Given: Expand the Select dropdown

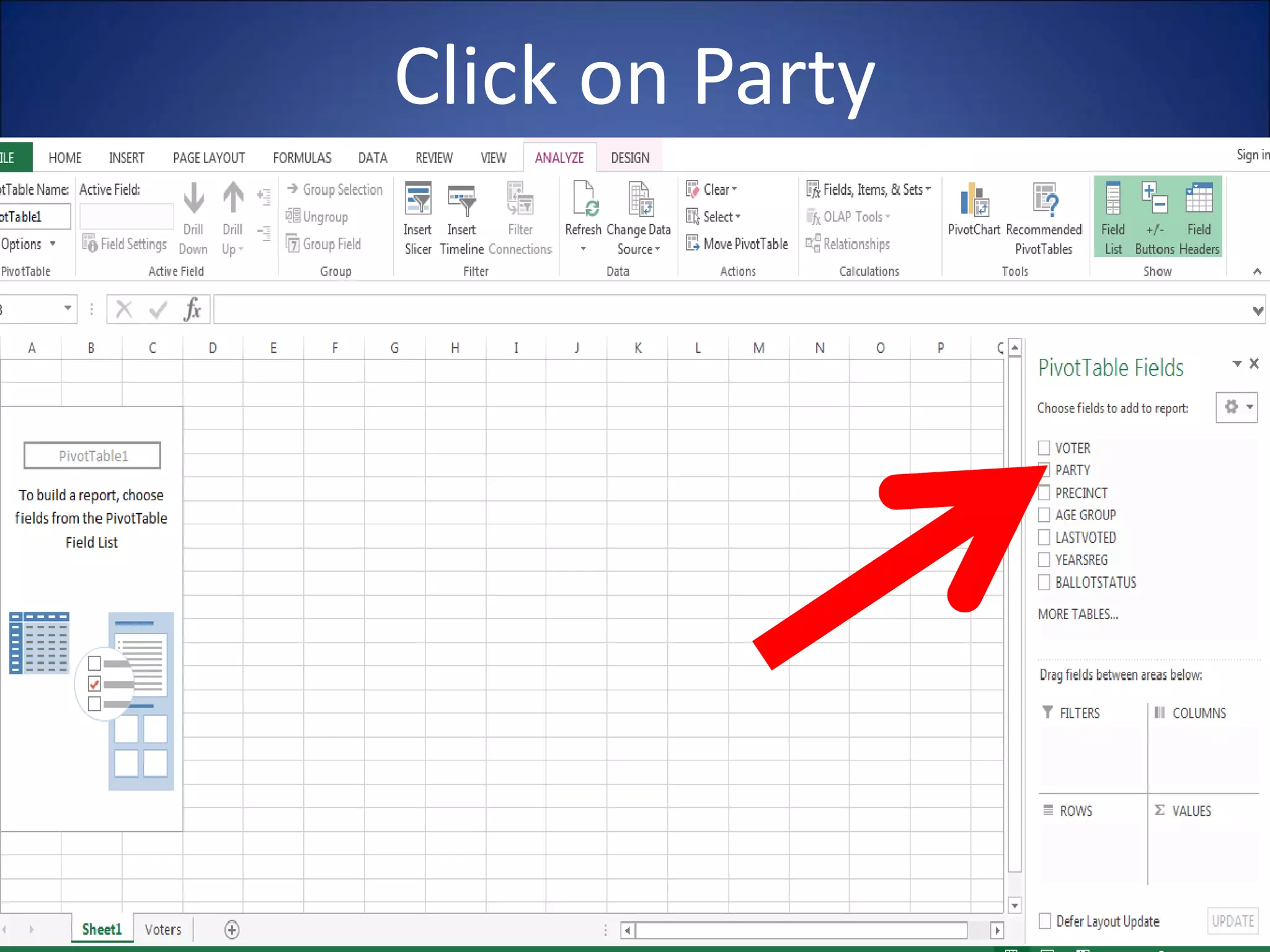Looking at the screenshot, I should point(714,217).
